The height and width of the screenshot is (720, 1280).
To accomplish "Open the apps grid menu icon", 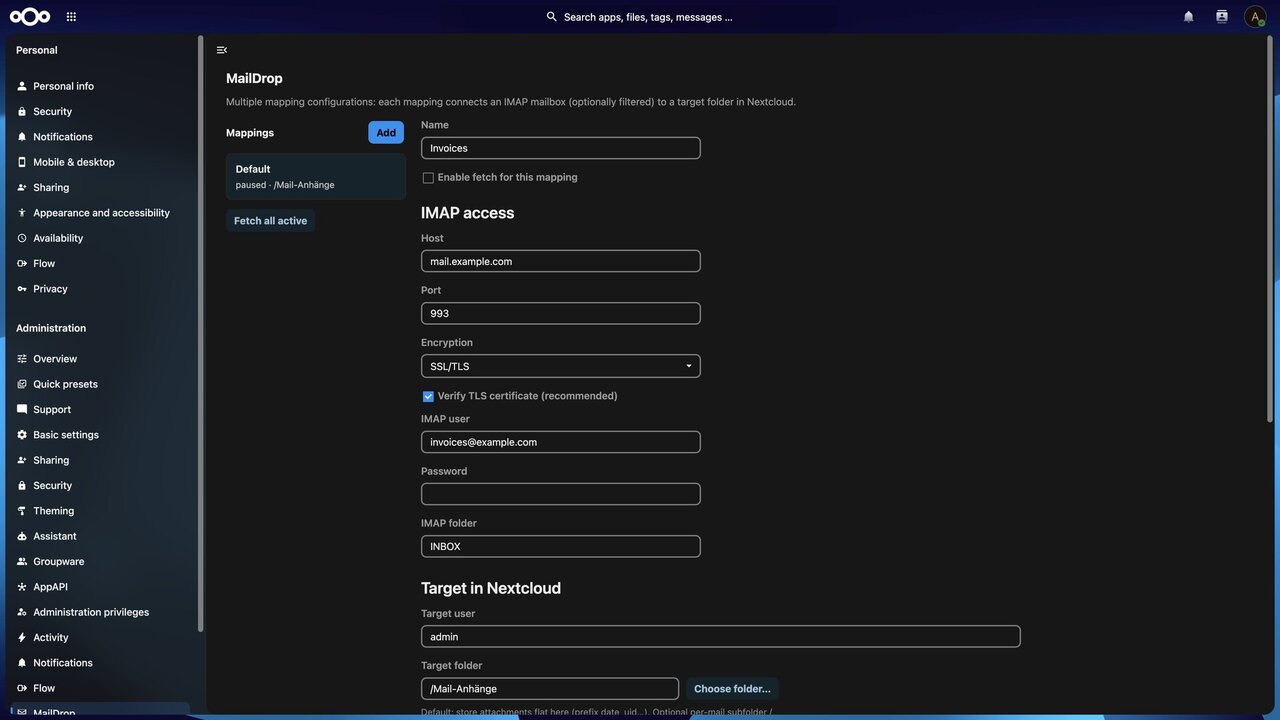I will pyautogui.click(x=71, y=17).
